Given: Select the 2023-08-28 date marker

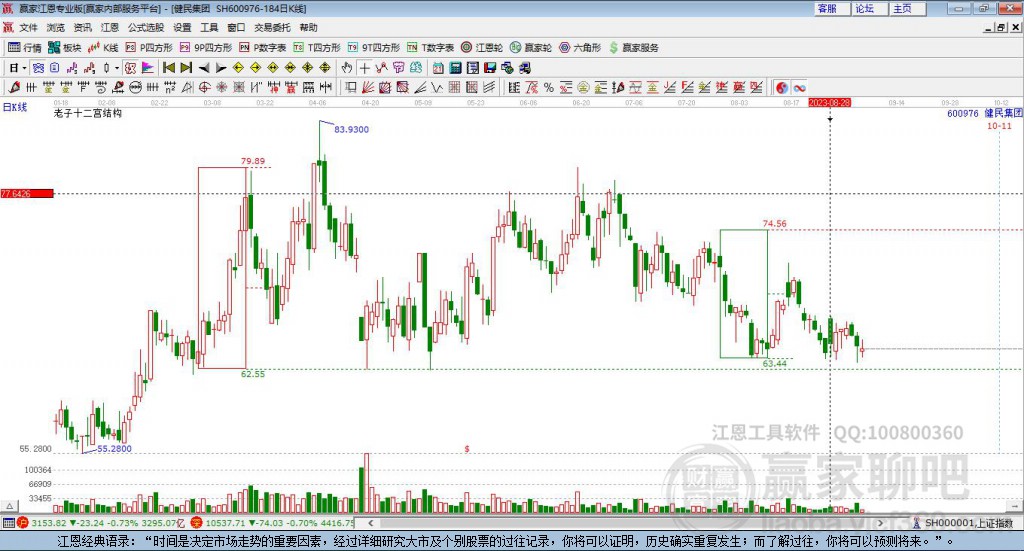Looking at the screenshot, I should (x=829, y=102).
